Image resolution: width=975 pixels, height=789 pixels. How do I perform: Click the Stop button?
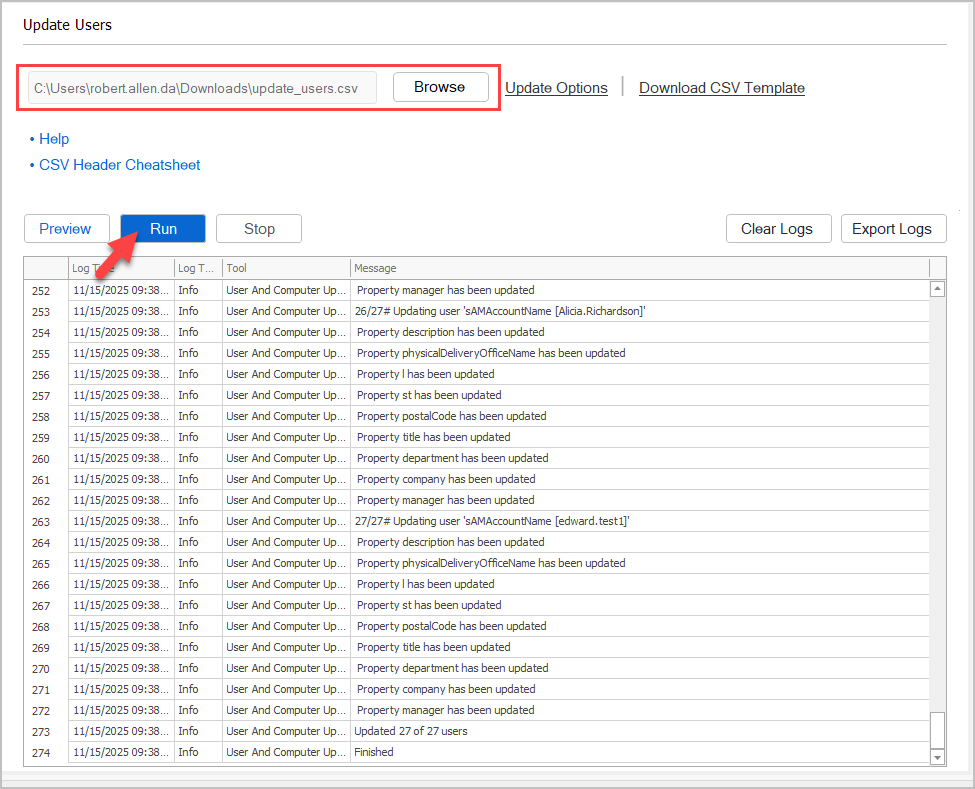tap(258, 228)
